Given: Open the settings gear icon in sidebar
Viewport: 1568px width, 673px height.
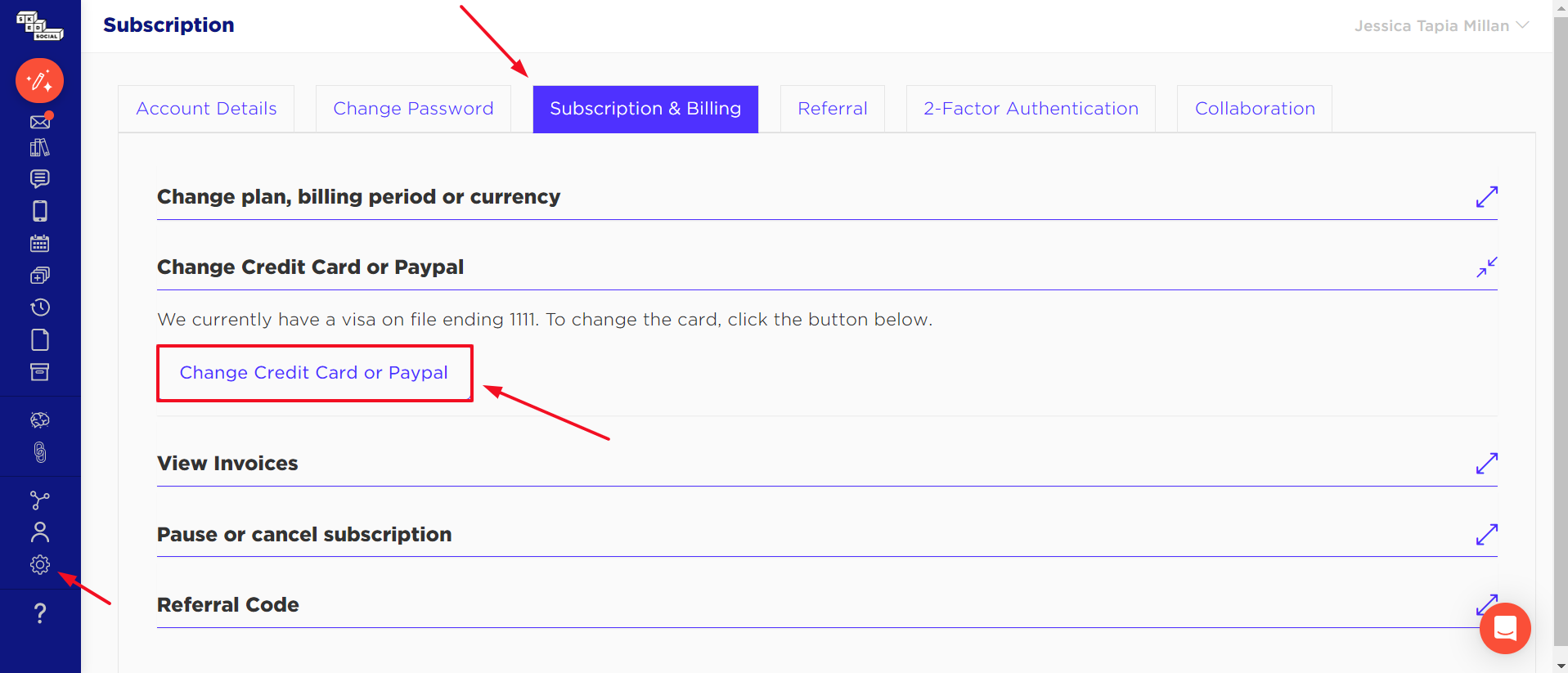Looking at the screenshot, I should (x=39, y=565).
